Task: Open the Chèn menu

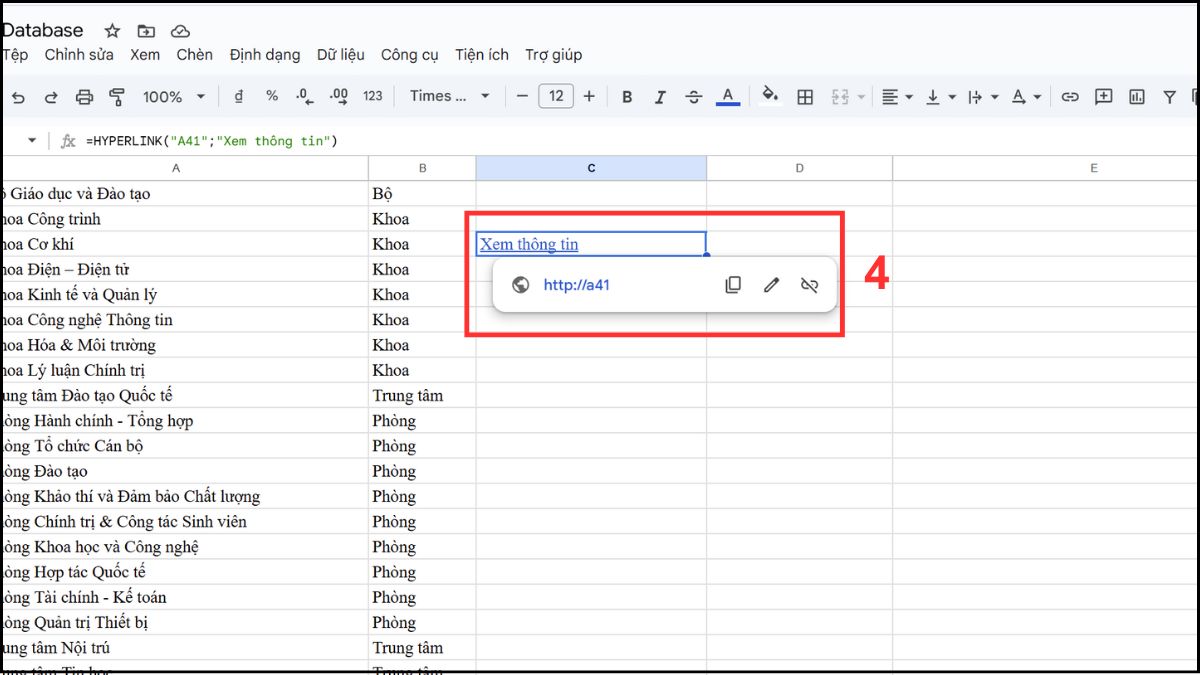Action: (194, 55)
